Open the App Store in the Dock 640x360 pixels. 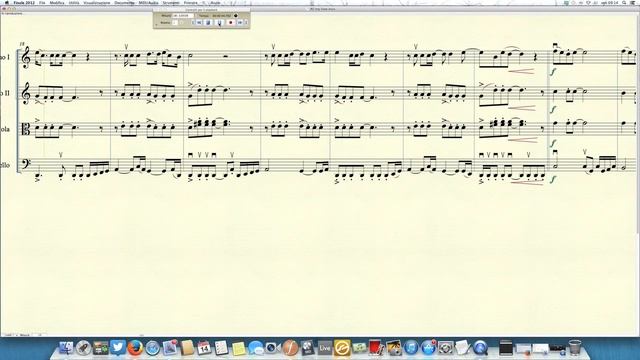click(x=428, y=348)
